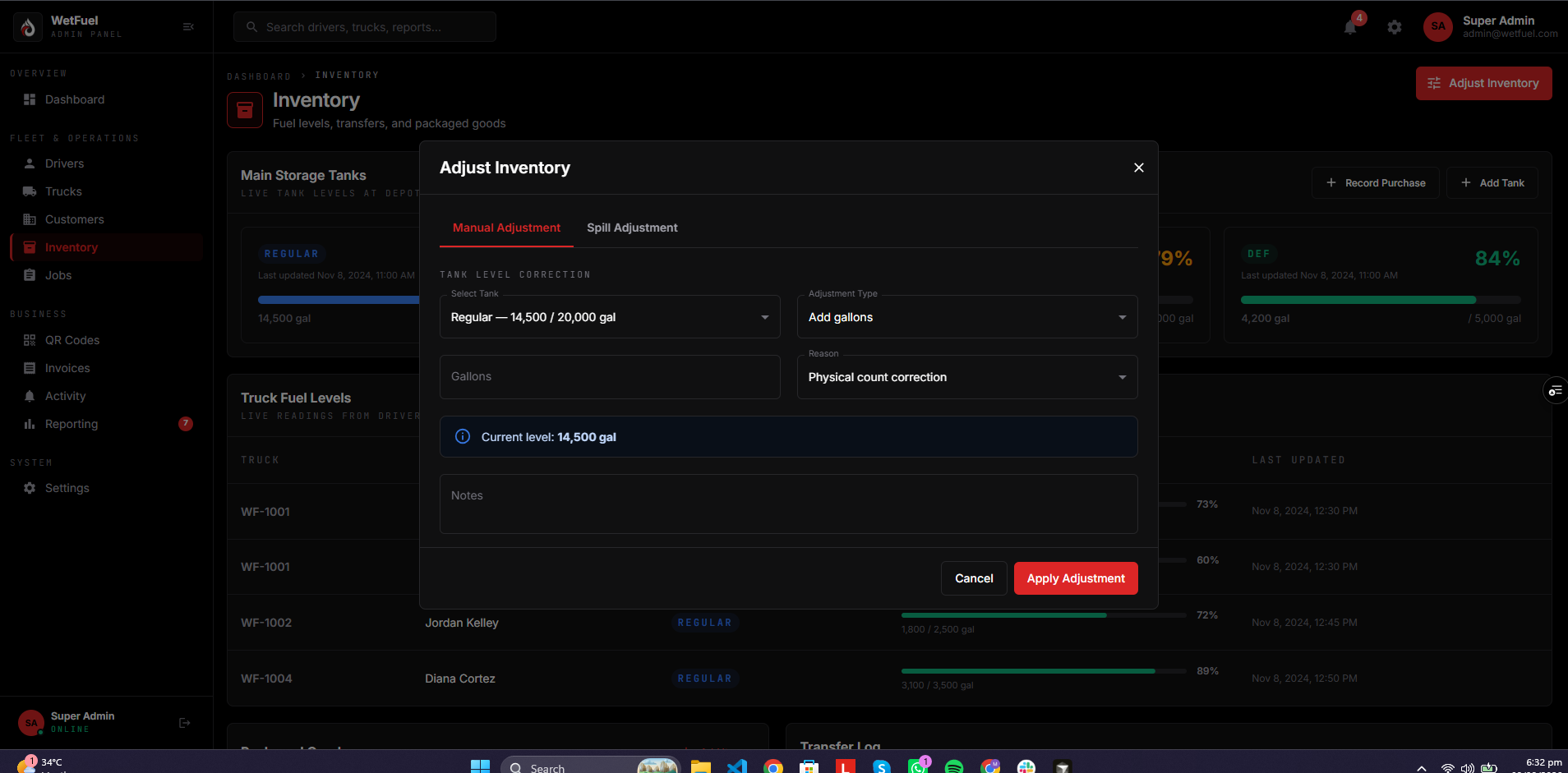1568x773 pixels.
Task: Switch to the Spill Adjustment tab
Action: click(x=632, y=228)
